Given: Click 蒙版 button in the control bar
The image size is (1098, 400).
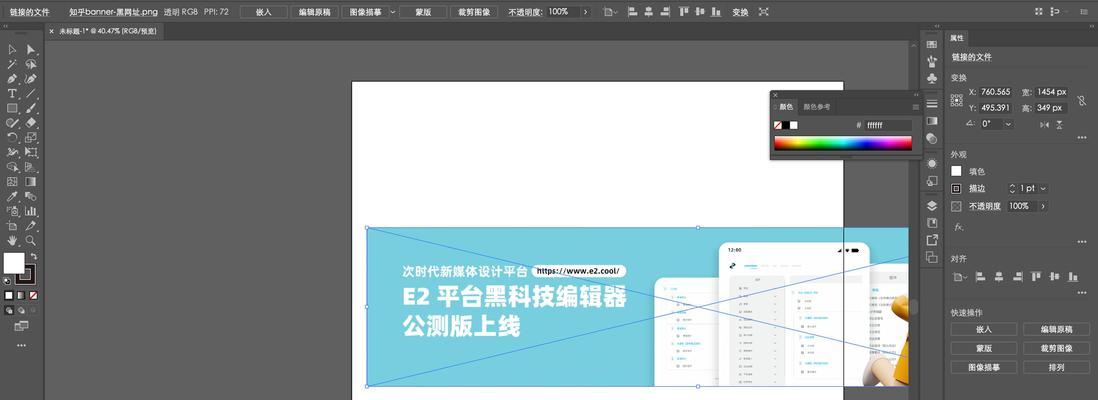Looking at the screenshot, I should [423, 12].
